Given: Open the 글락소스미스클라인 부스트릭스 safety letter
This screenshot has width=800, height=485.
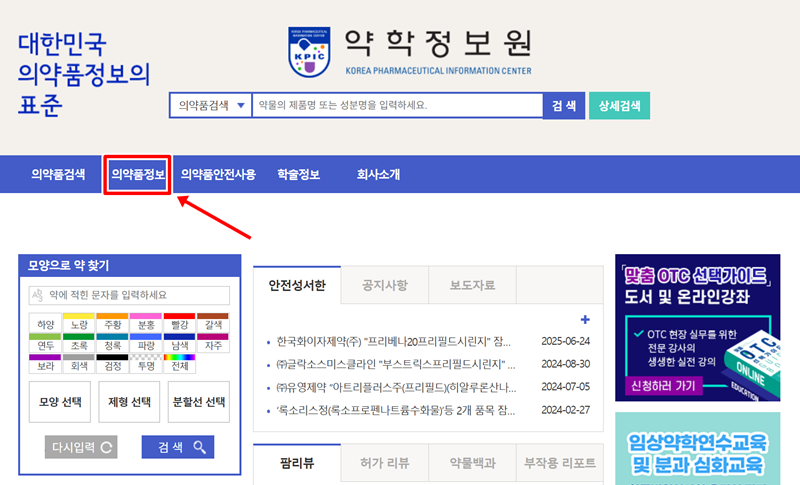Looking at the screenshot, I should [396, 364].
